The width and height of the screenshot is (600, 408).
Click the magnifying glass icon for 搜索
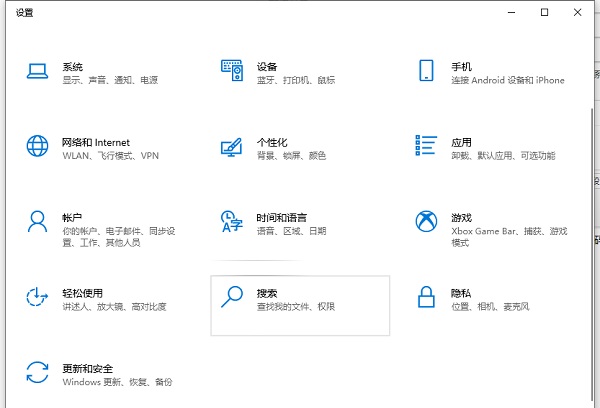tap(232, 297)
